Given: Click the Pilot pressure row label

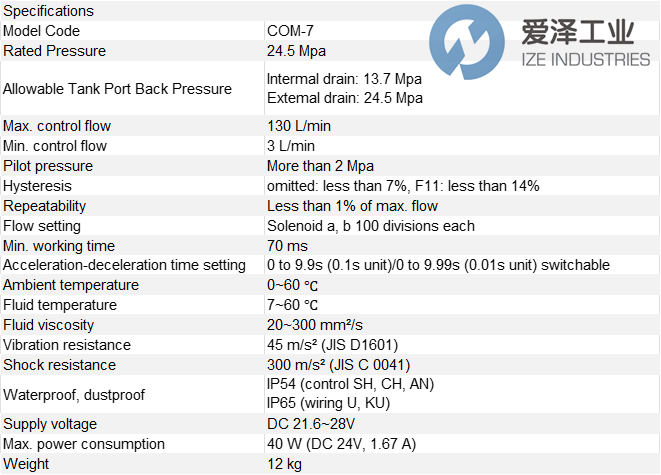Looking at the screenshot, I should click(48, 166).
